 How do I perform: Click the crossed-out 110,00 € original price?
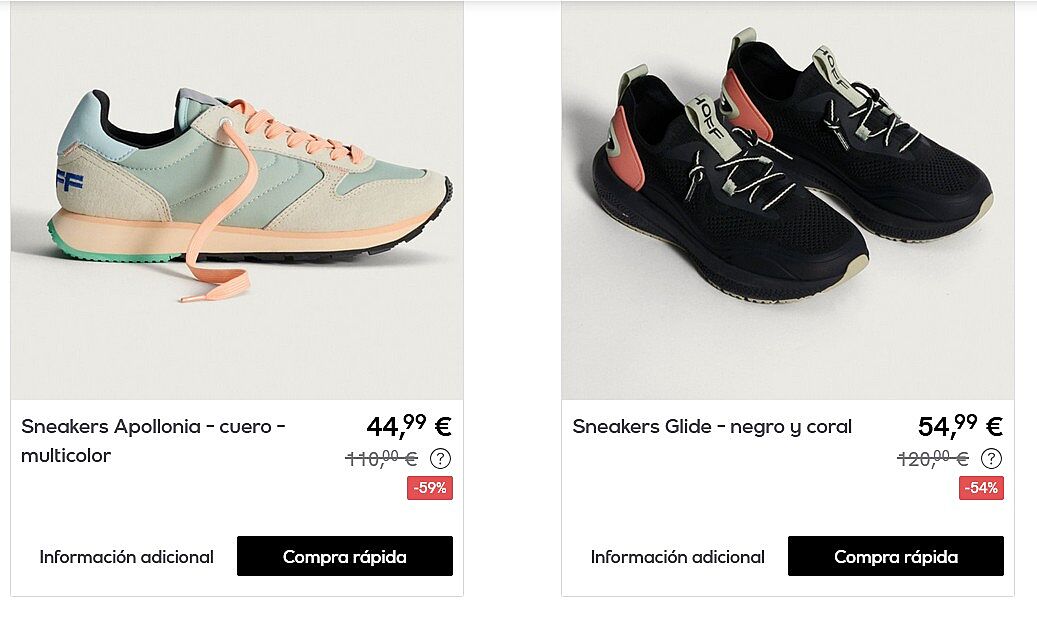tap(382, 458)
